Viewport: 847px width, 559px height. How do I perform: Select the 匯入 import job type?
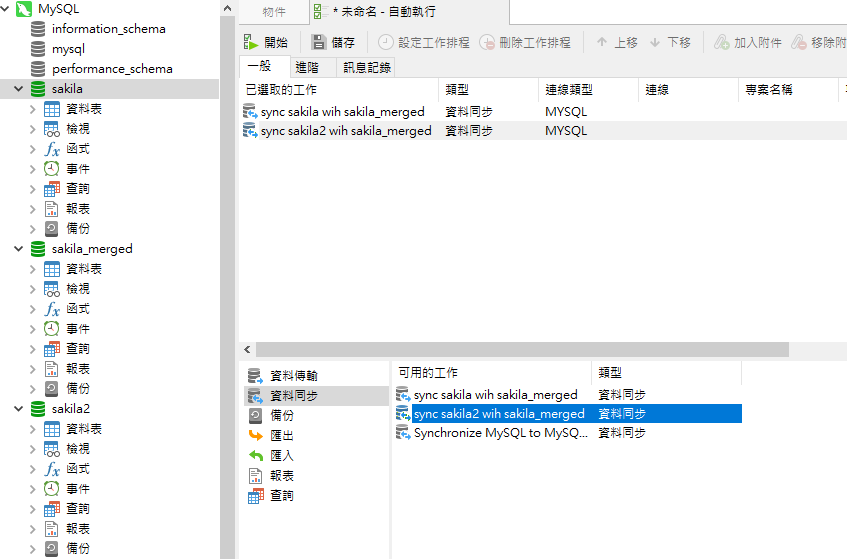[255, 456]
